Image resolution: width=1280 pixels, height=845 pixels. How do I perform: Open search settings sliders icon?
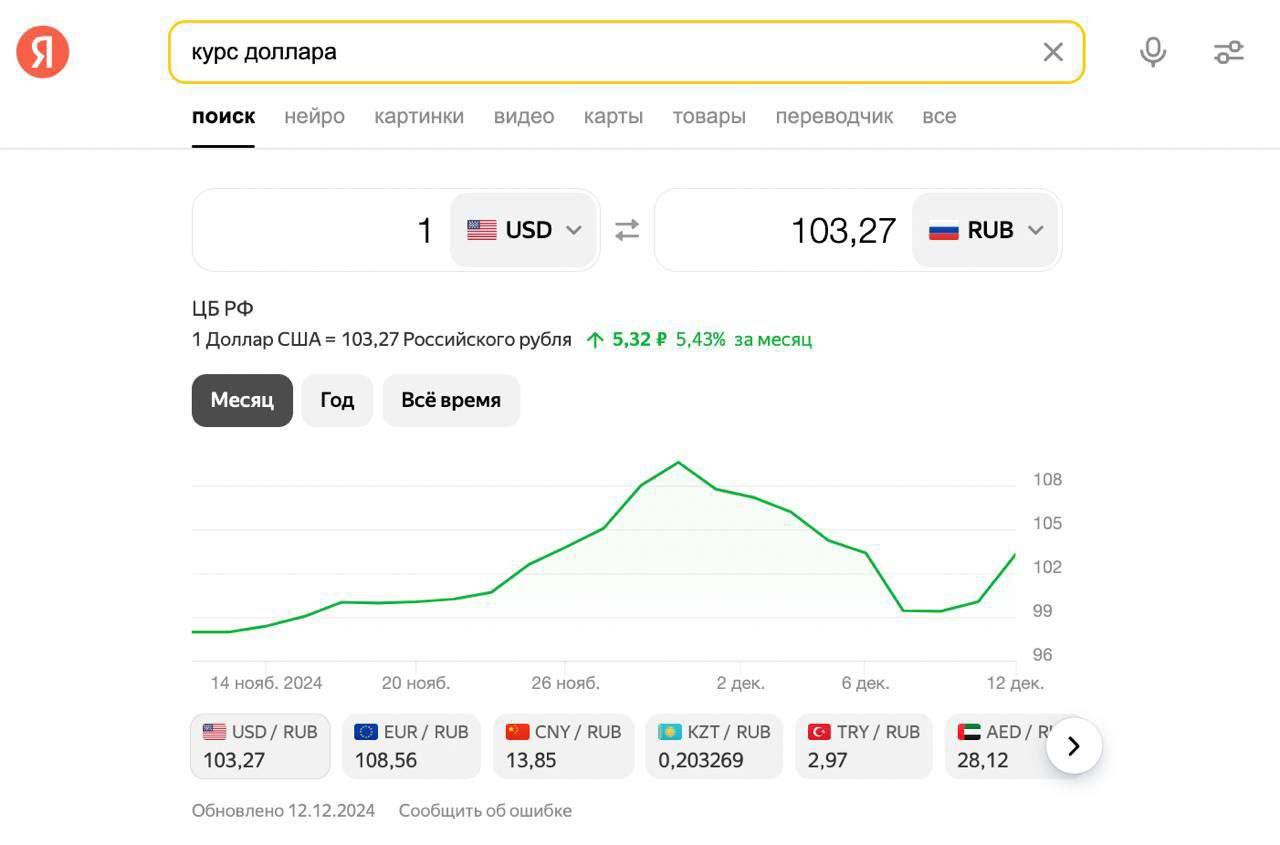click(1229, 52)
